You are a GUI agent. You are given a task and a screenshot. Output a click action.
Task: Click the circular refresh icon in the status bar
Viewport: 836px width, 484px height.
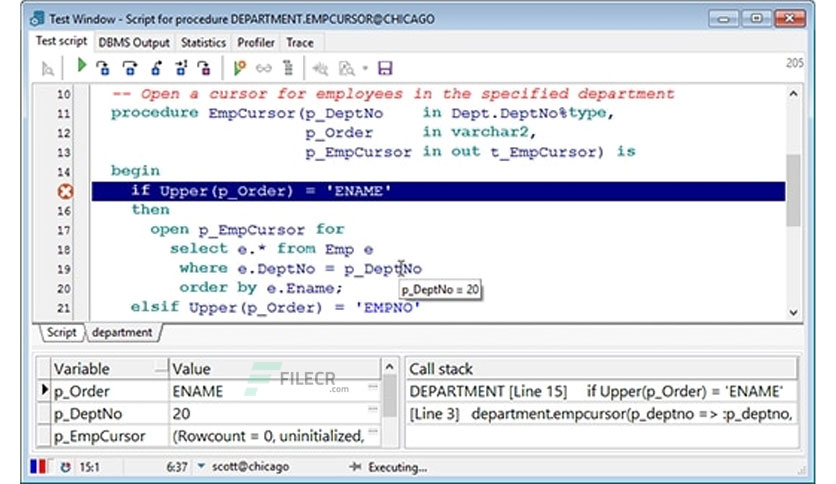coord(65,467)
